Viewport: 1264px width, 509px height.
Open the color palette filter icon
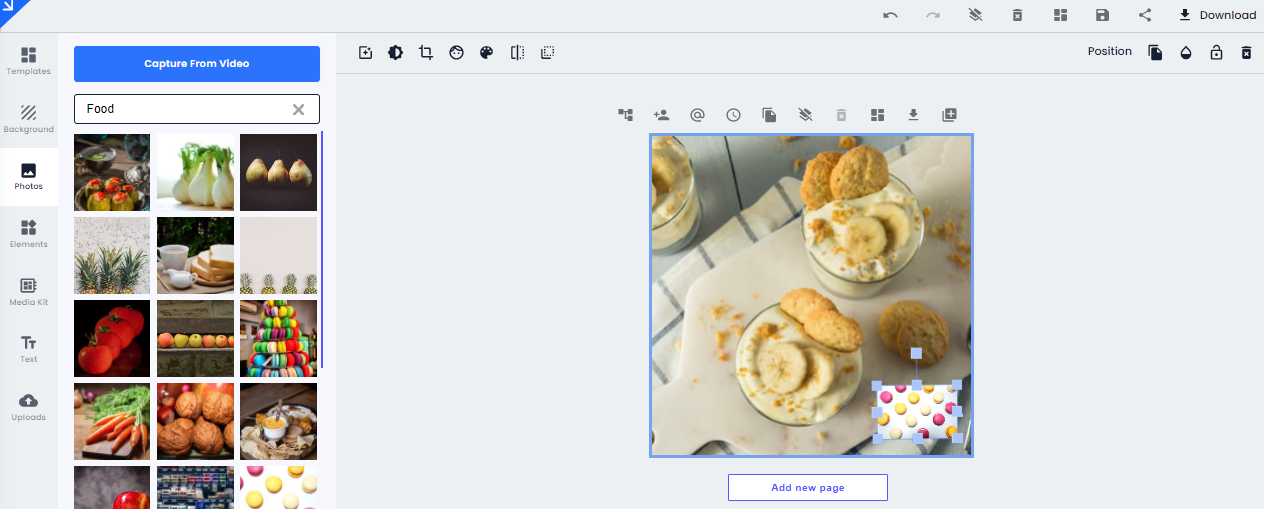tap(486, 52)
